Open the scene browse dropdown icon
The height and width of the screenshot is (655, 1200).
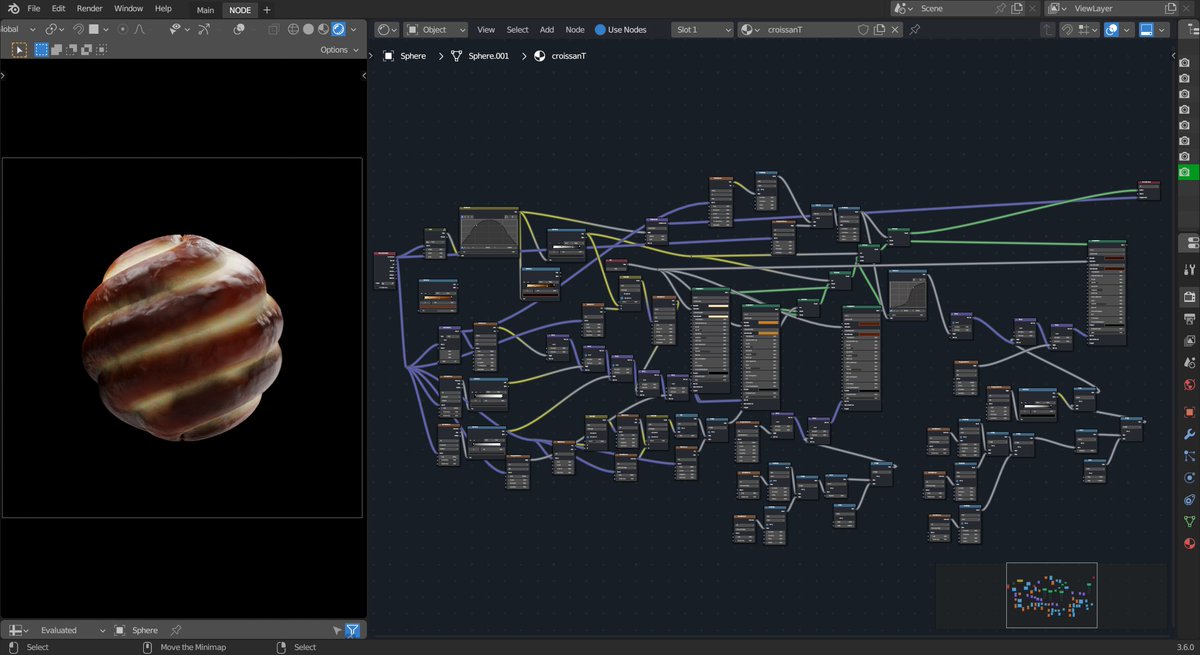903,8
